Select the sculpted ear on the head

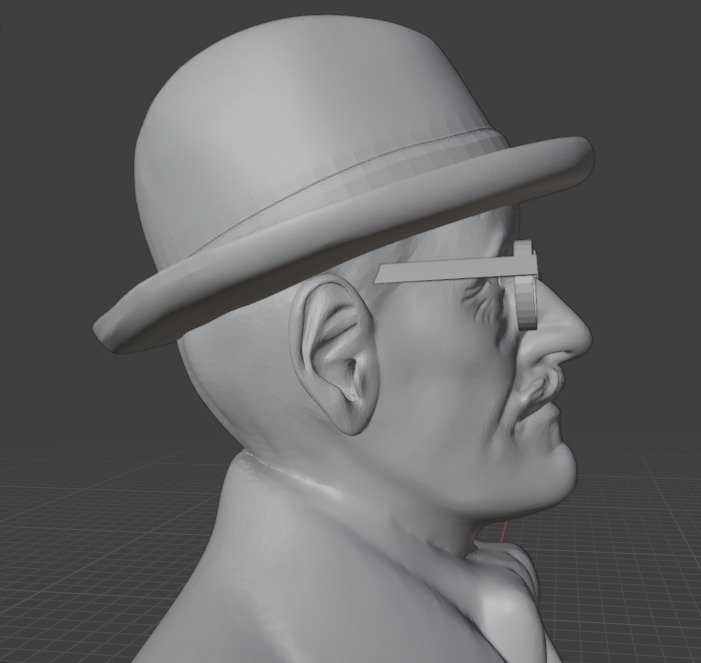point(336,355)
